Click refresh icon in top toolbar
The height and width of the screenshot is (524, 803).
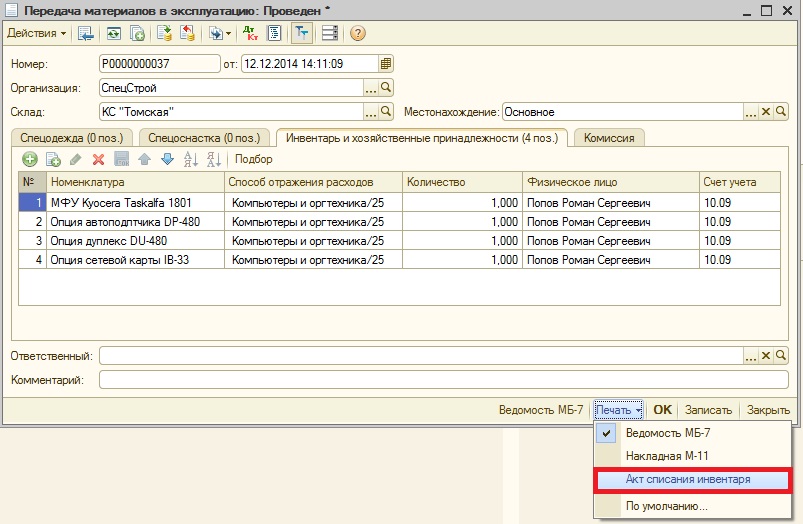(x=114, y=33)
